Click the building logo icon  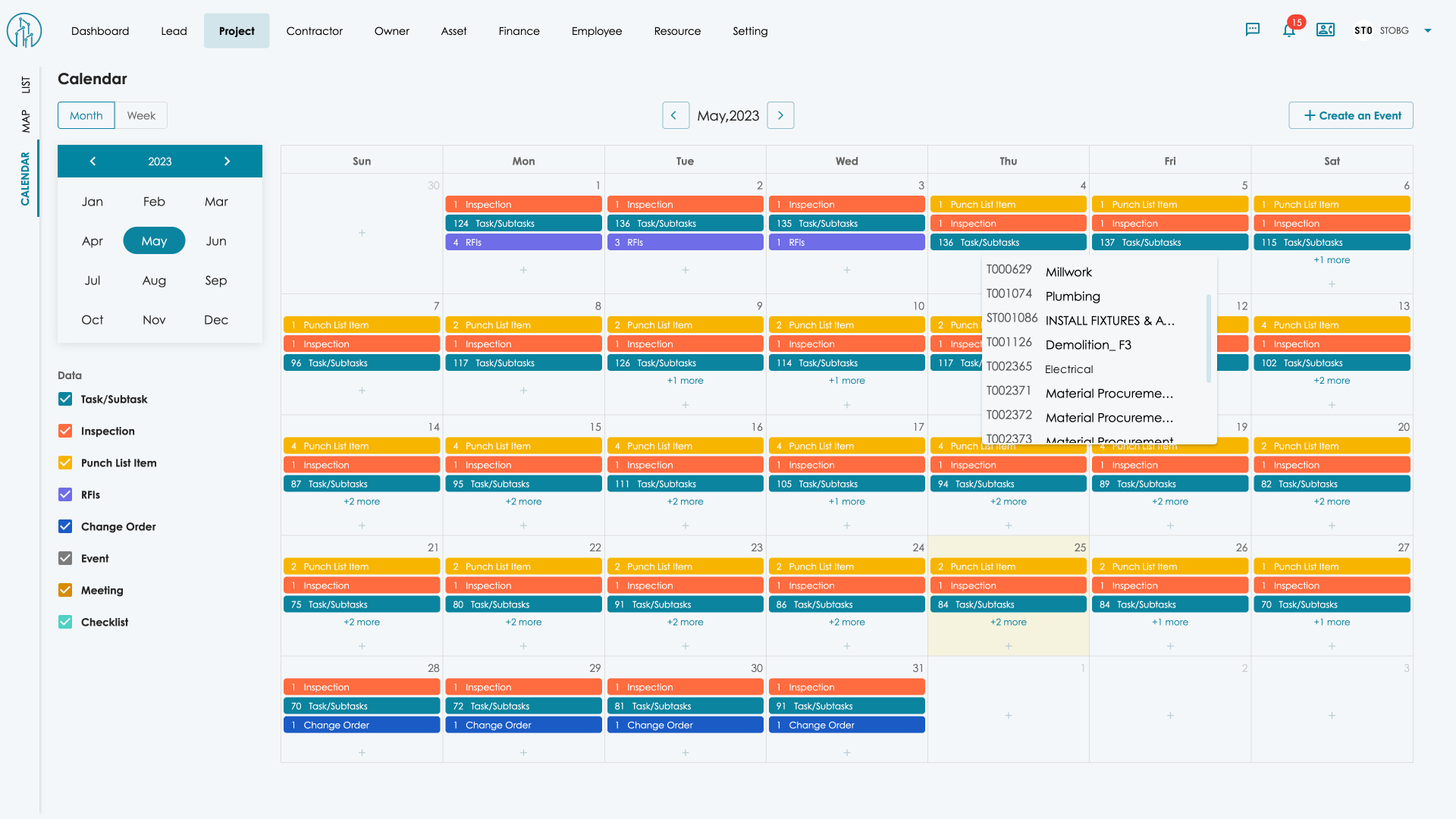24,31
